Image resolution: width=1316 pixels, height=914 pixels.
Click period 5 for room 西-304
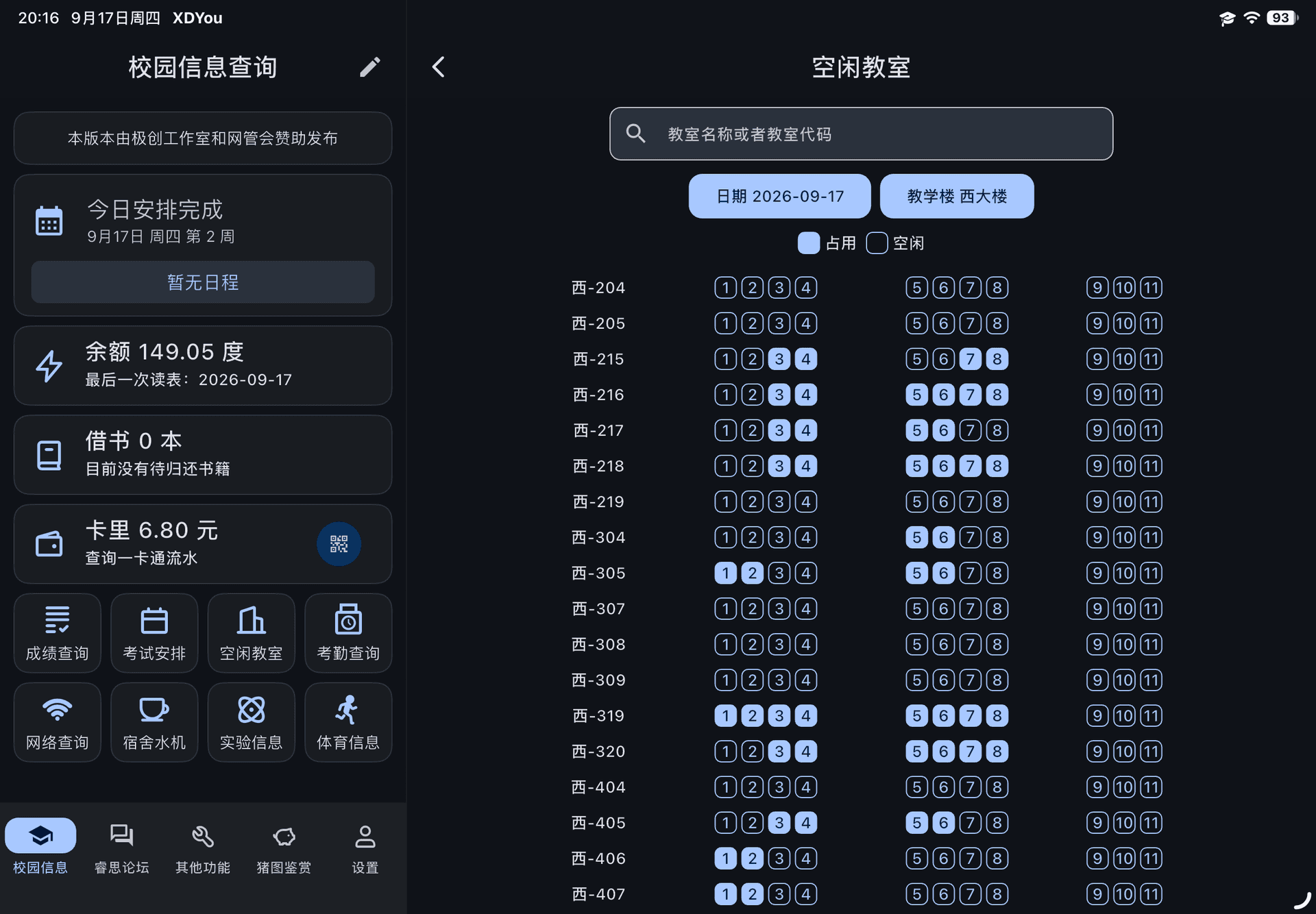coord(917,537)
